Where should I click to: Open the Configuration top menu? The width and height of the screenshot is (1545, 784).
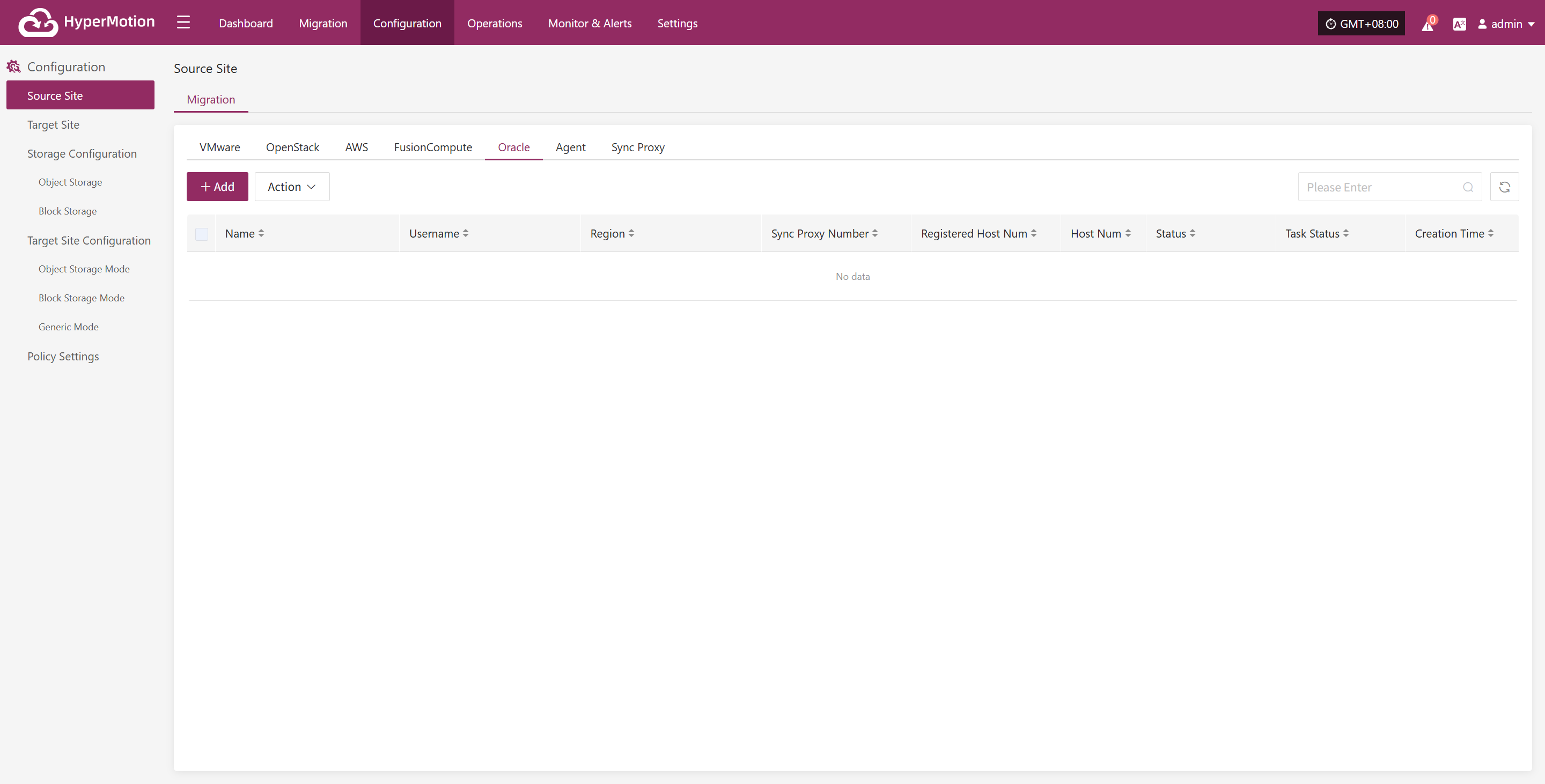tap(407, 23)
